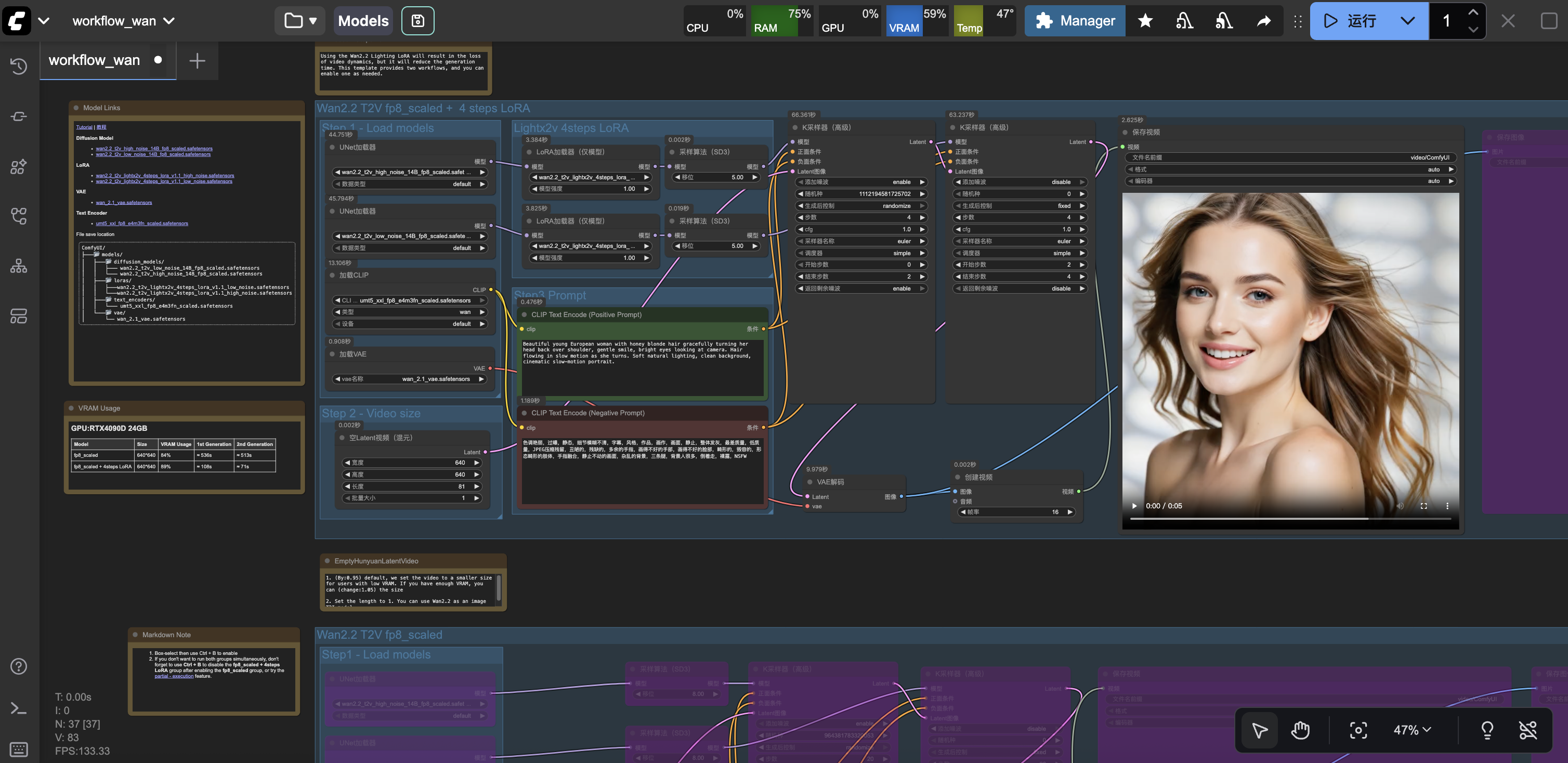Click the save workflow icon
This screenshot has height=763, width=1568.
[417, 21]
